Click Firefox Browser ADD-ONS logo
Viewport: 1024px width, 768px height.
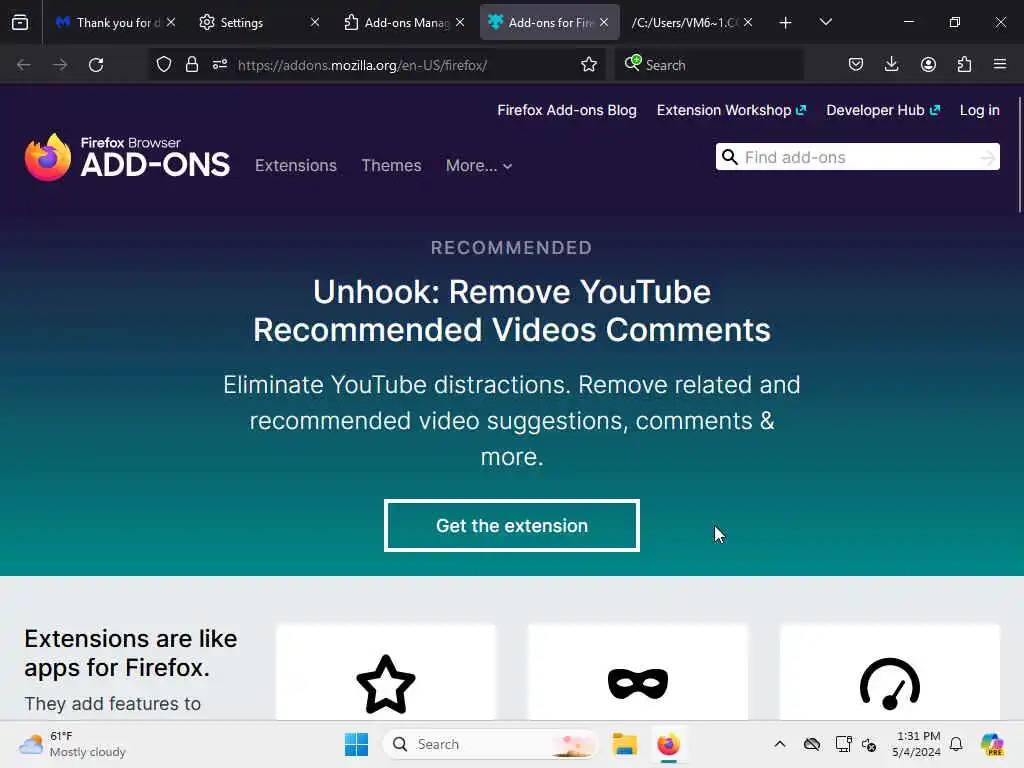tap(127, 157)
